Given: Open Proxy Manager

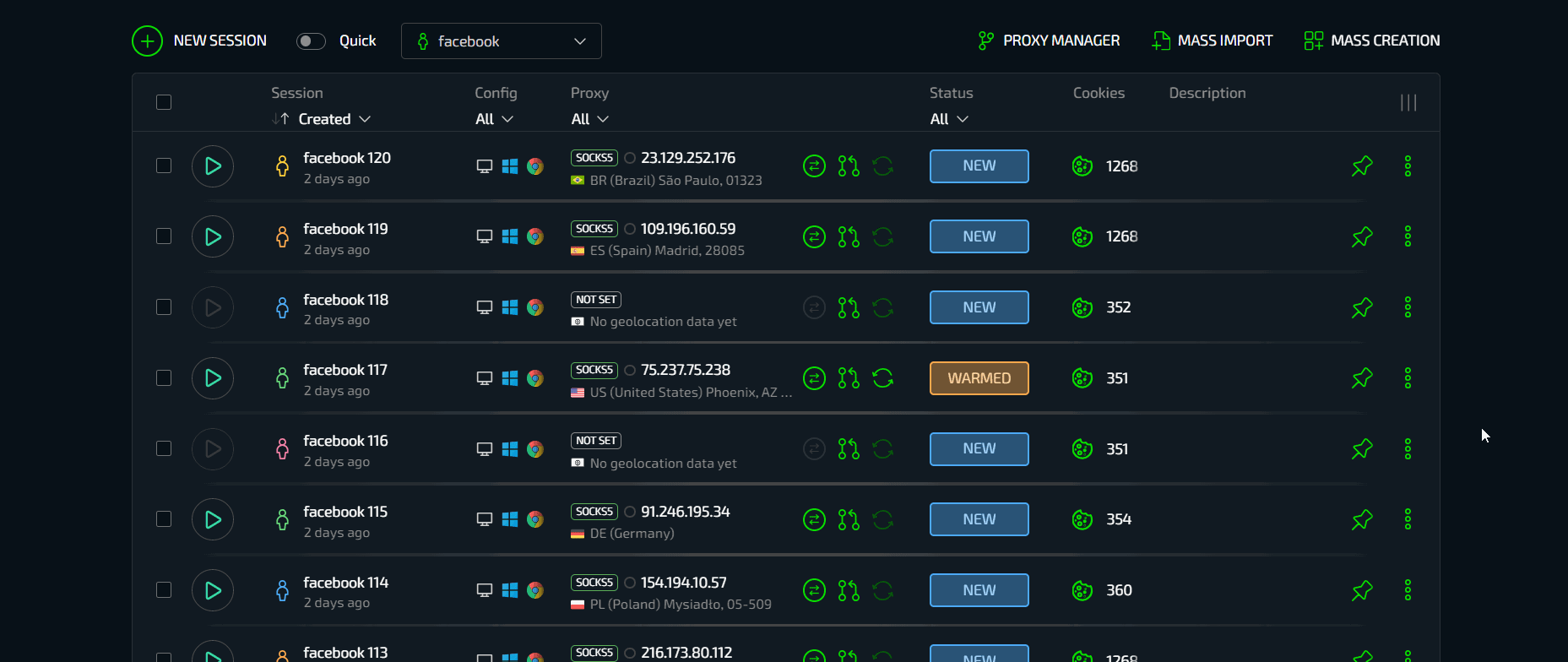Looking at the screenshot, I should point(1049,41).
